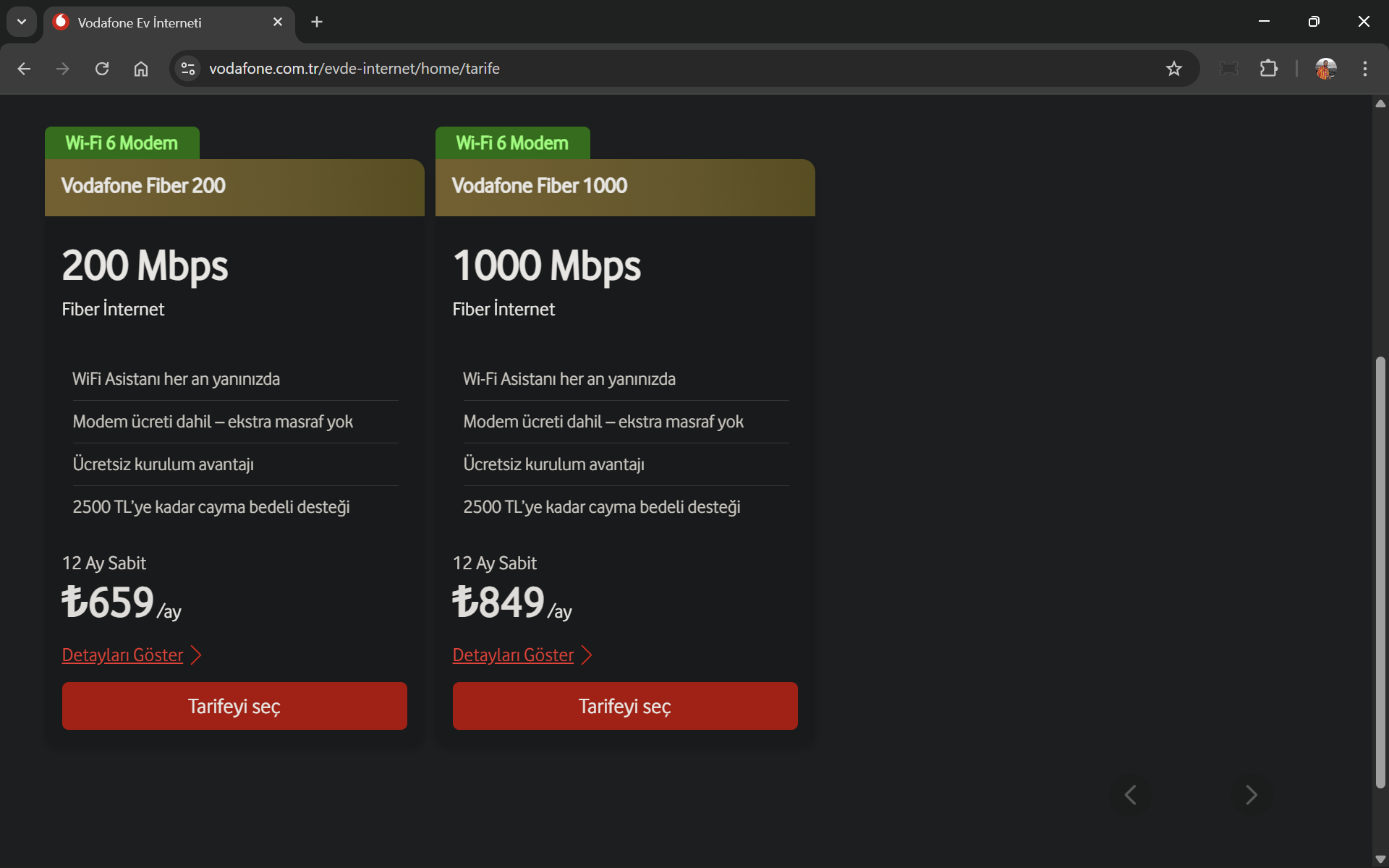Close the Vodafone Ev İnterneti tab
This screenshot has width=1389, height=868.
coord(278,22)
